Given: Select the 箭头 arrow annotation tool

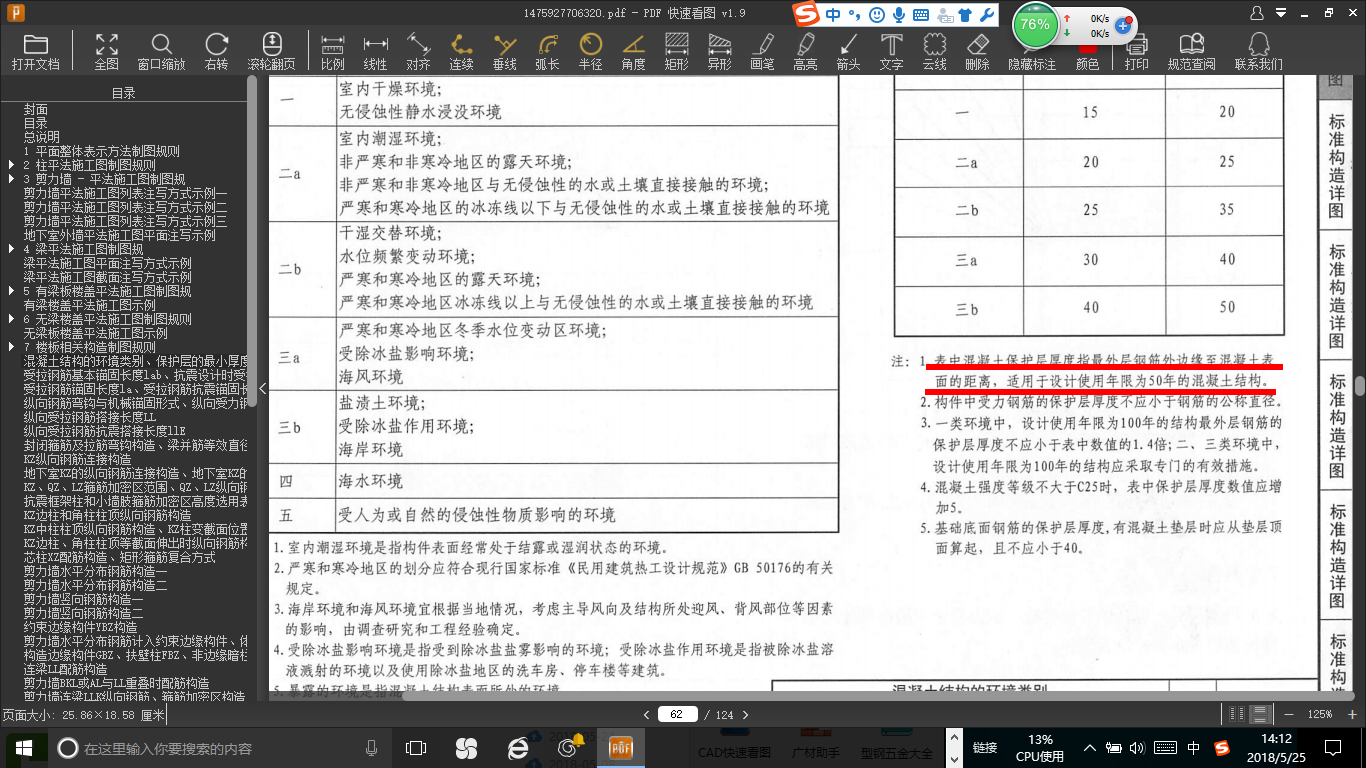Looking at the screenshot, I should tap(848, 51).
